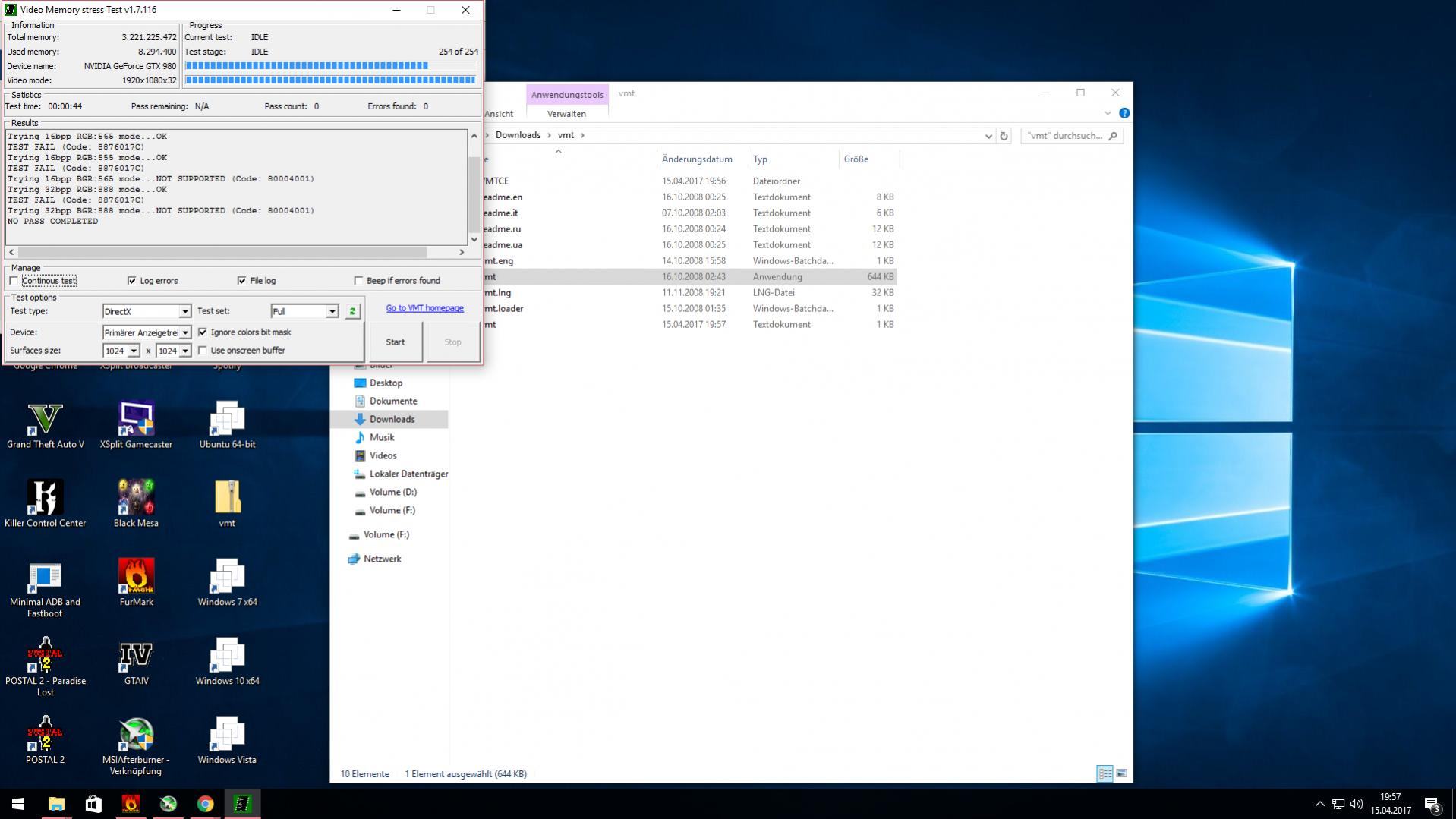Follow the Go to VMT homepage link

[x=424, y=308]
